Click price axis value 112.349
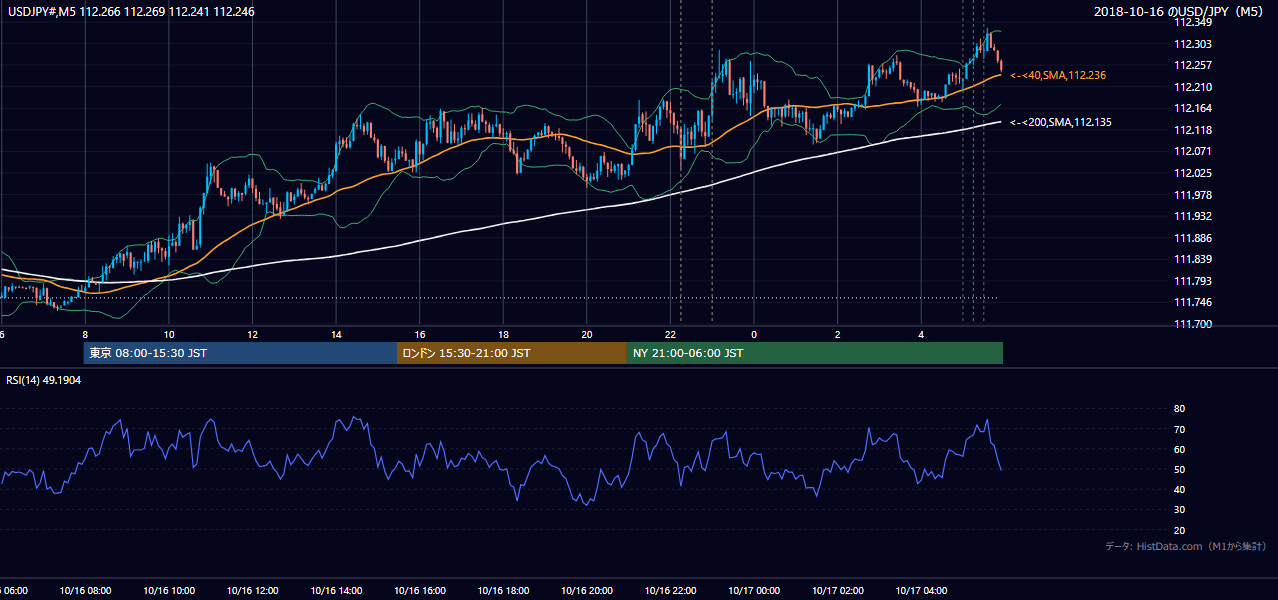Screen dimensions: 1278x600 (1193, 22)
